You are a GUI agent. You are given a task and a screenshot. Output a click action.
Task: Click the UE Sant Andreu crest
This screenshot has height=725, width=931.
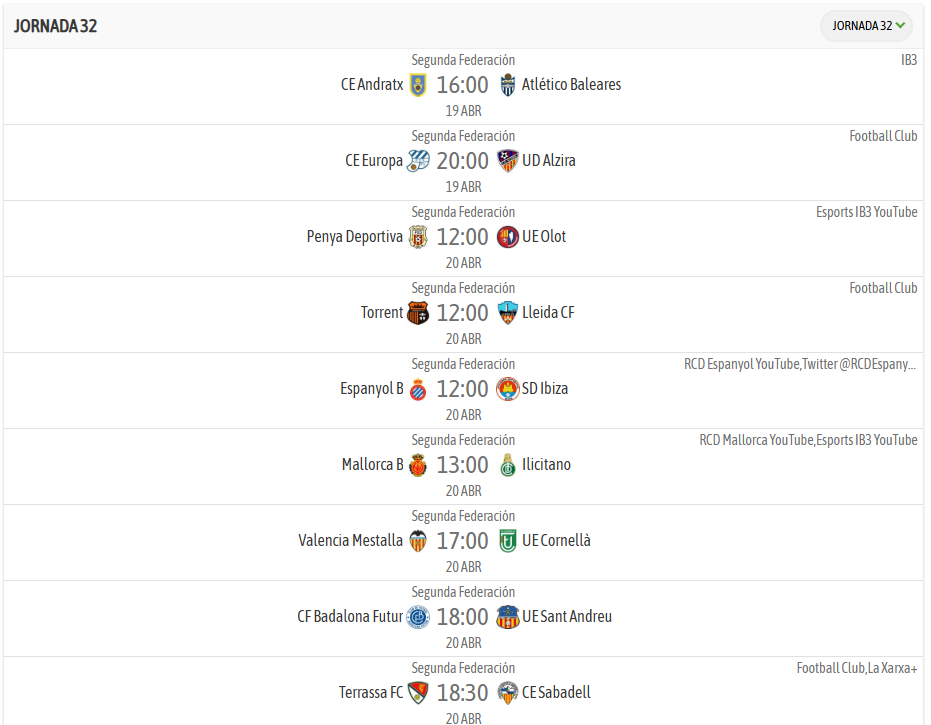[x=508, y=617]
